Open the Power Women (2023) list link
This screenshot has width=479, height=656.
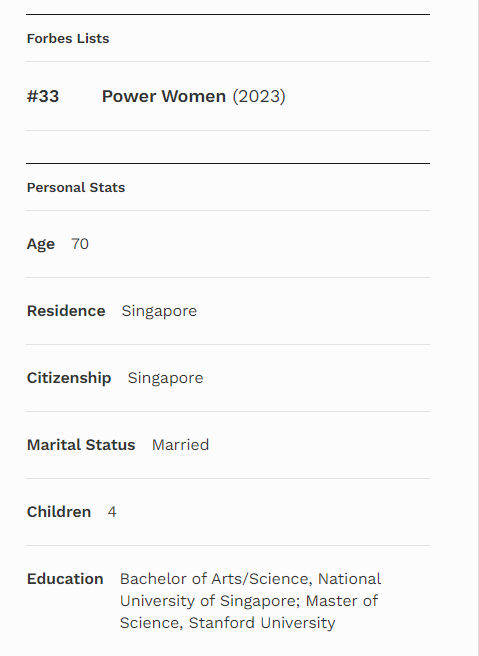[194, 96]
